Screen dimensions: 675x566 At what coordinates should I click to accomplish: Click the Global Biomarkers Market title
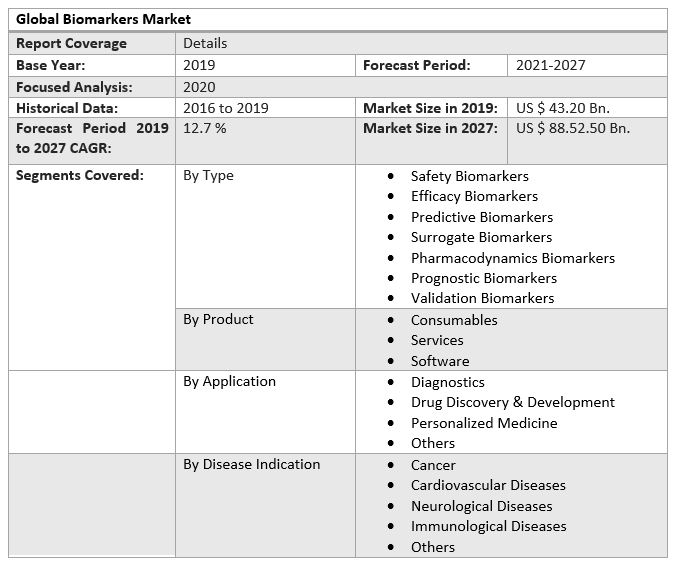coord(103,20)
